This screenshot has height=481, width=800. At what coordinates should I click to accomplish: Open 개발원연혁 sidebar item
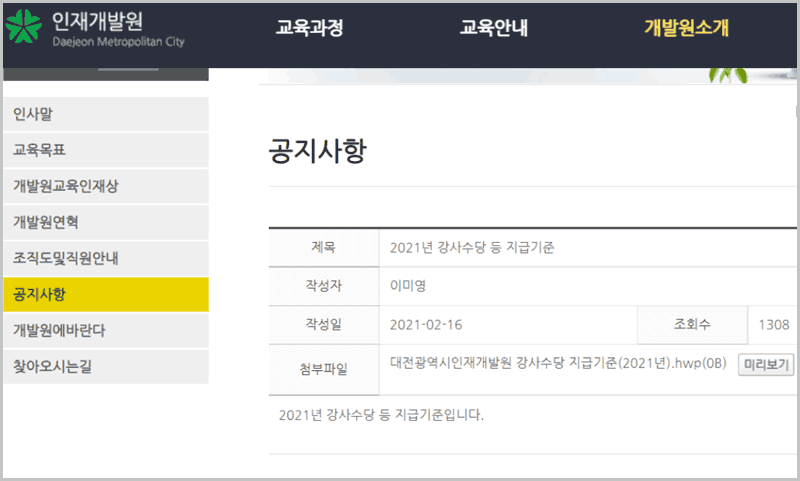[x=106, y=222]
